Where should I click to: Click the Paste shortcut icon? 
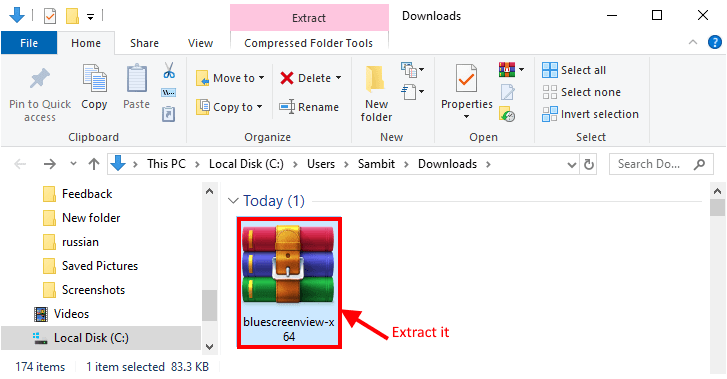(168, 114)
